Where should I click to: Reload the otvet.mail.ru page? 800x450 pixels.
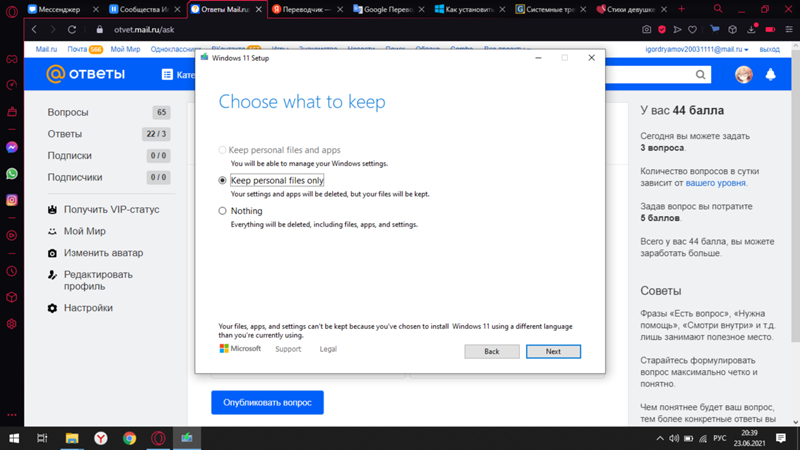tap(72, 30)
